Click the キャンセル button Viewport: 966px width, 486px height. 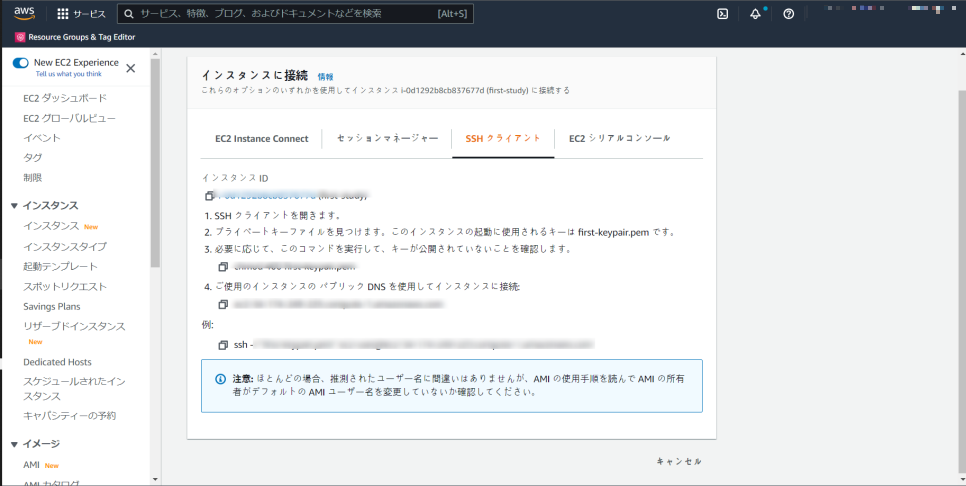pos(679,461)
